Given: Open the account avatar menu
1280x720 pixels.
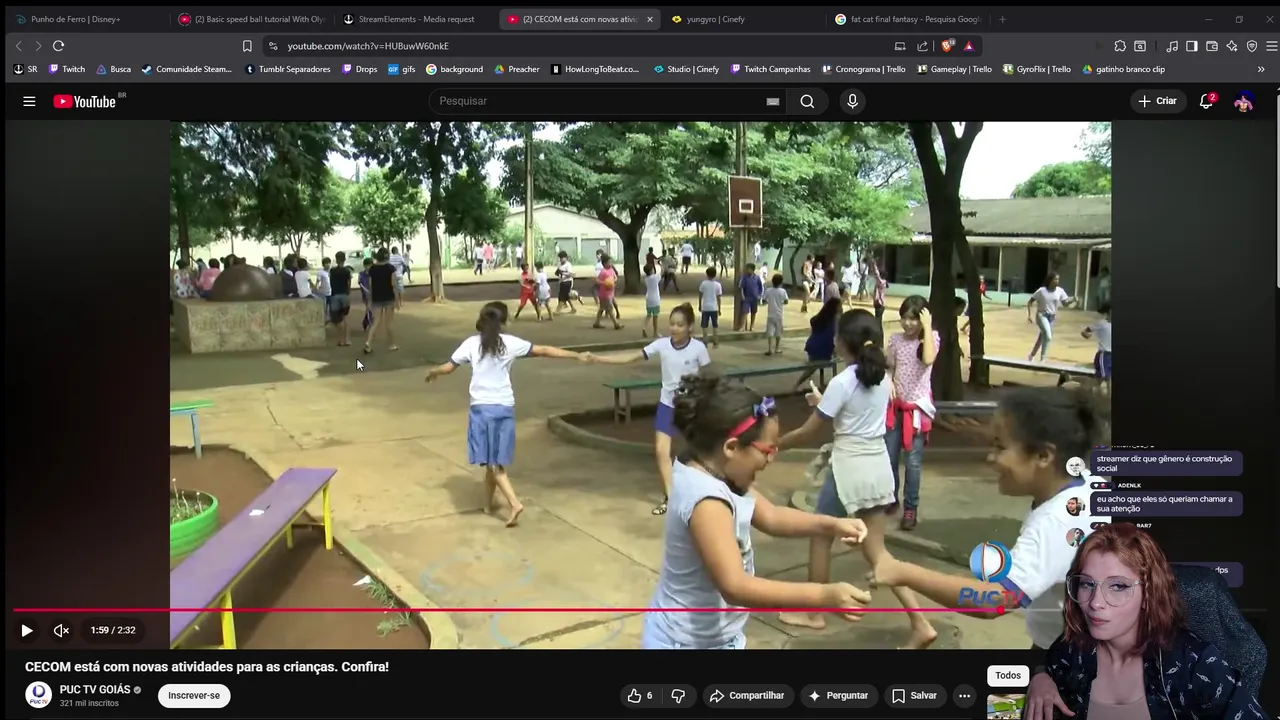Looking at the screenshot, I should coord(1244,101).
